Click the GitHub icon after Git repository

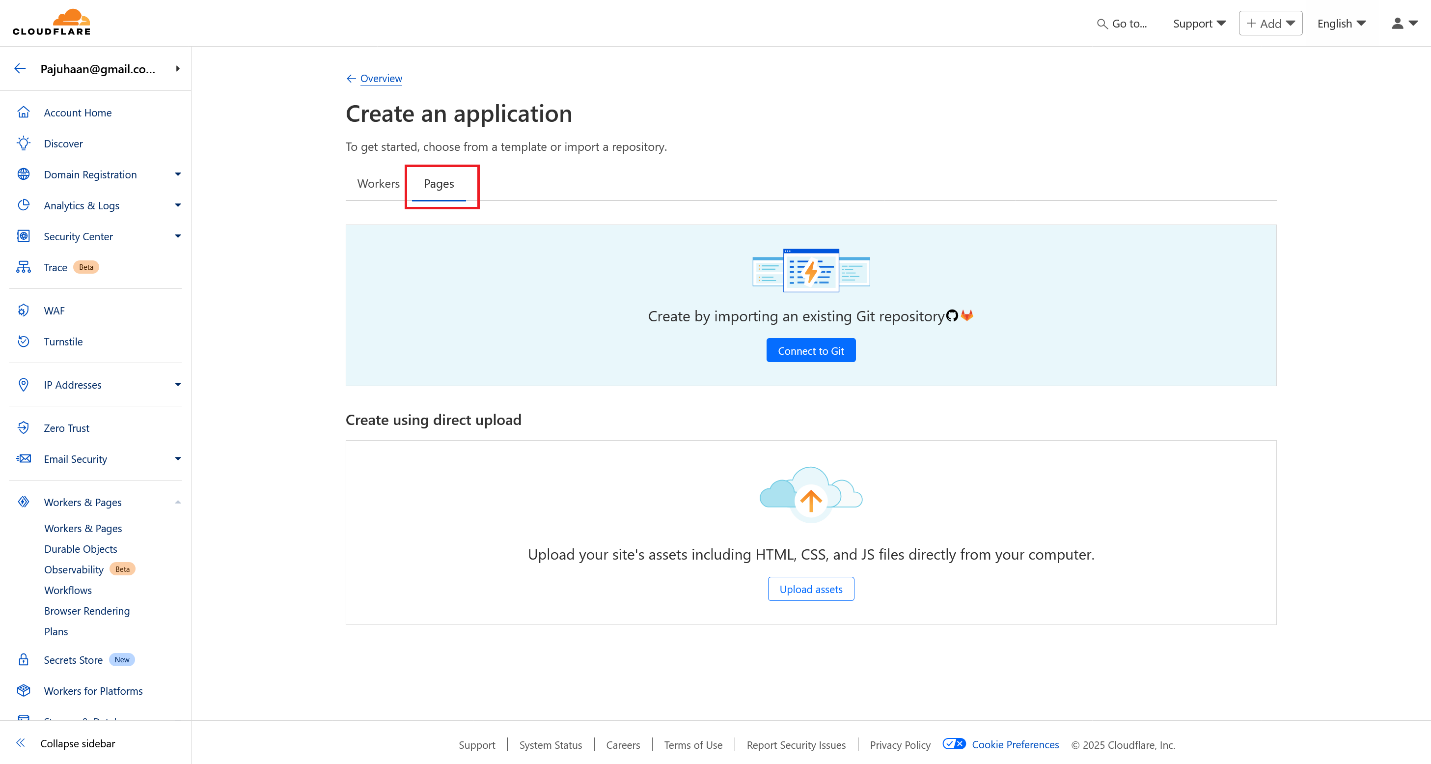pyautogui.click(x=952, y=316)
